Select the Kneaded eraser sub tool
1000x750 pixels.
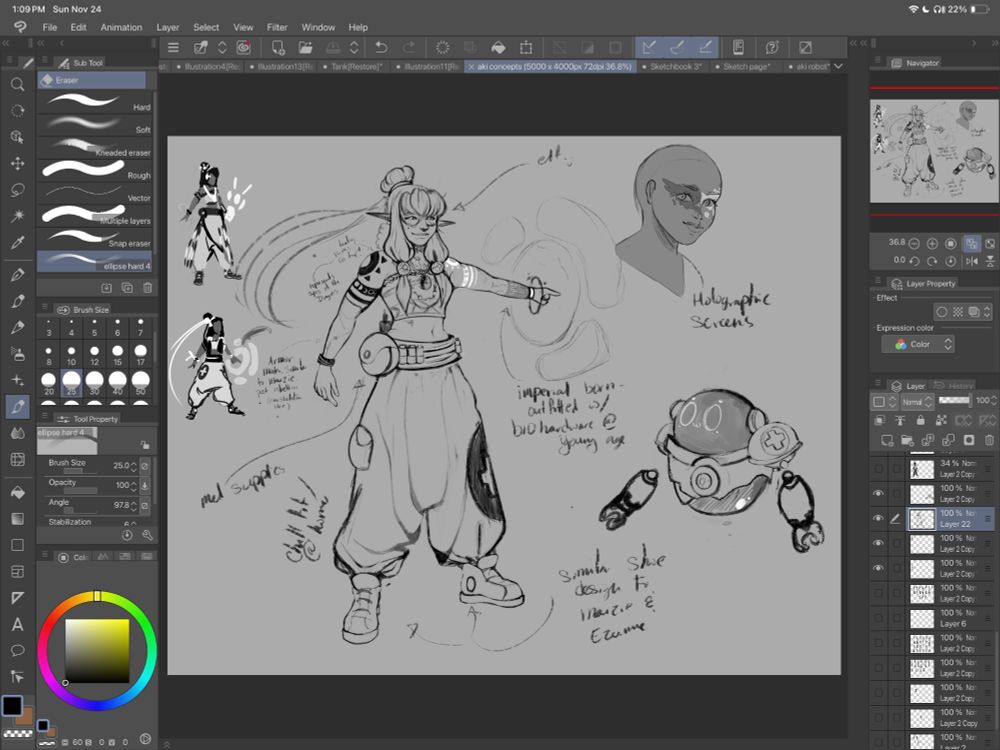point(96,149)
